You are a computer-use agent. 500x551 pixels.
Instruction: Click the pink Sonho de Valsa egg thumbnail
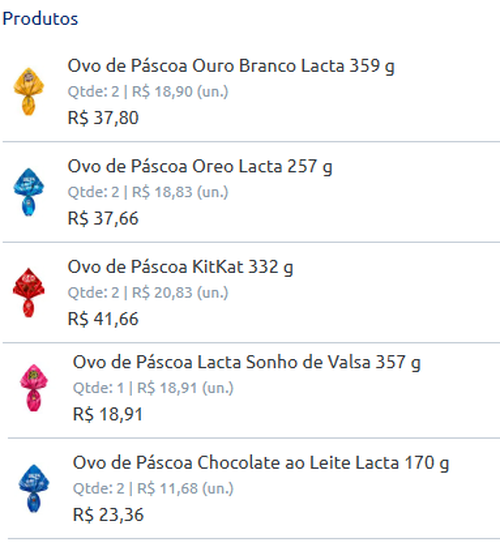[34, 388]
